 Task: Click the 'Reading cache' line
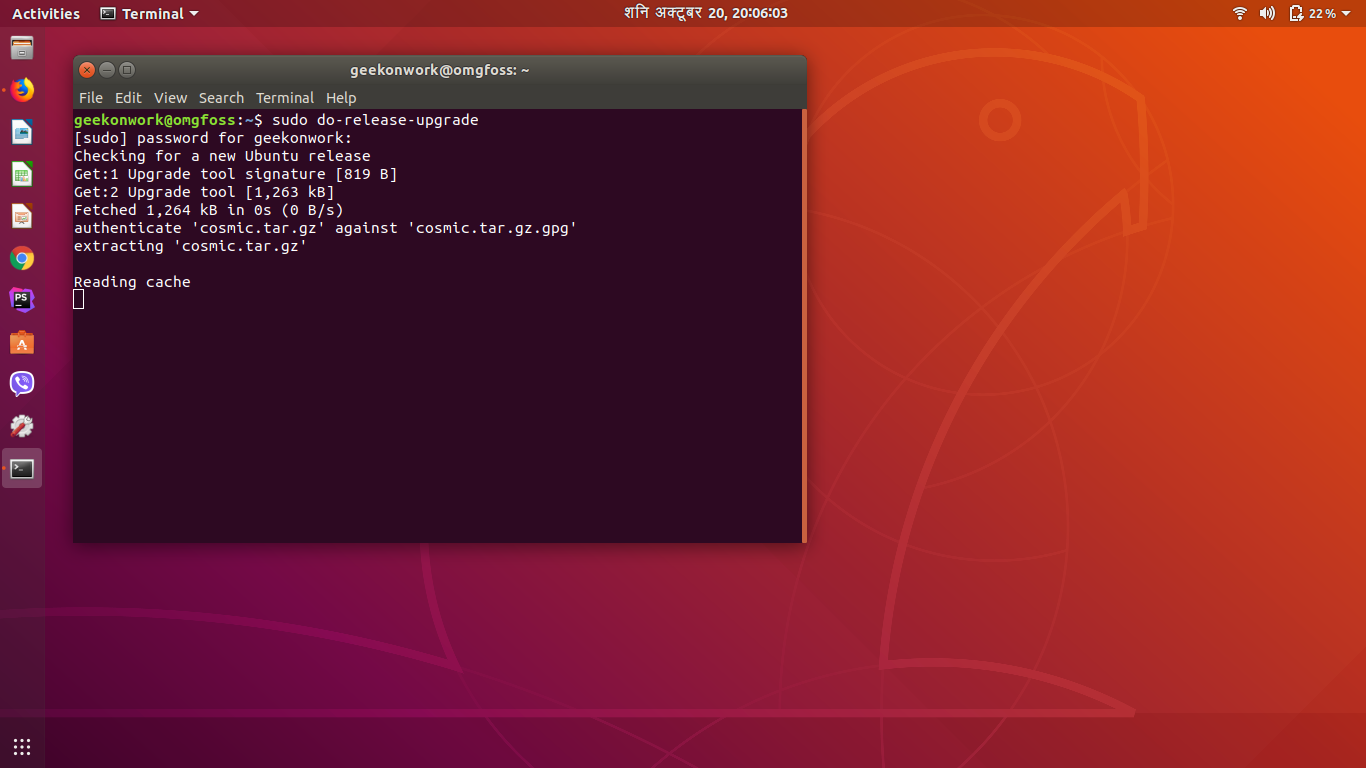tap(132, 282)
